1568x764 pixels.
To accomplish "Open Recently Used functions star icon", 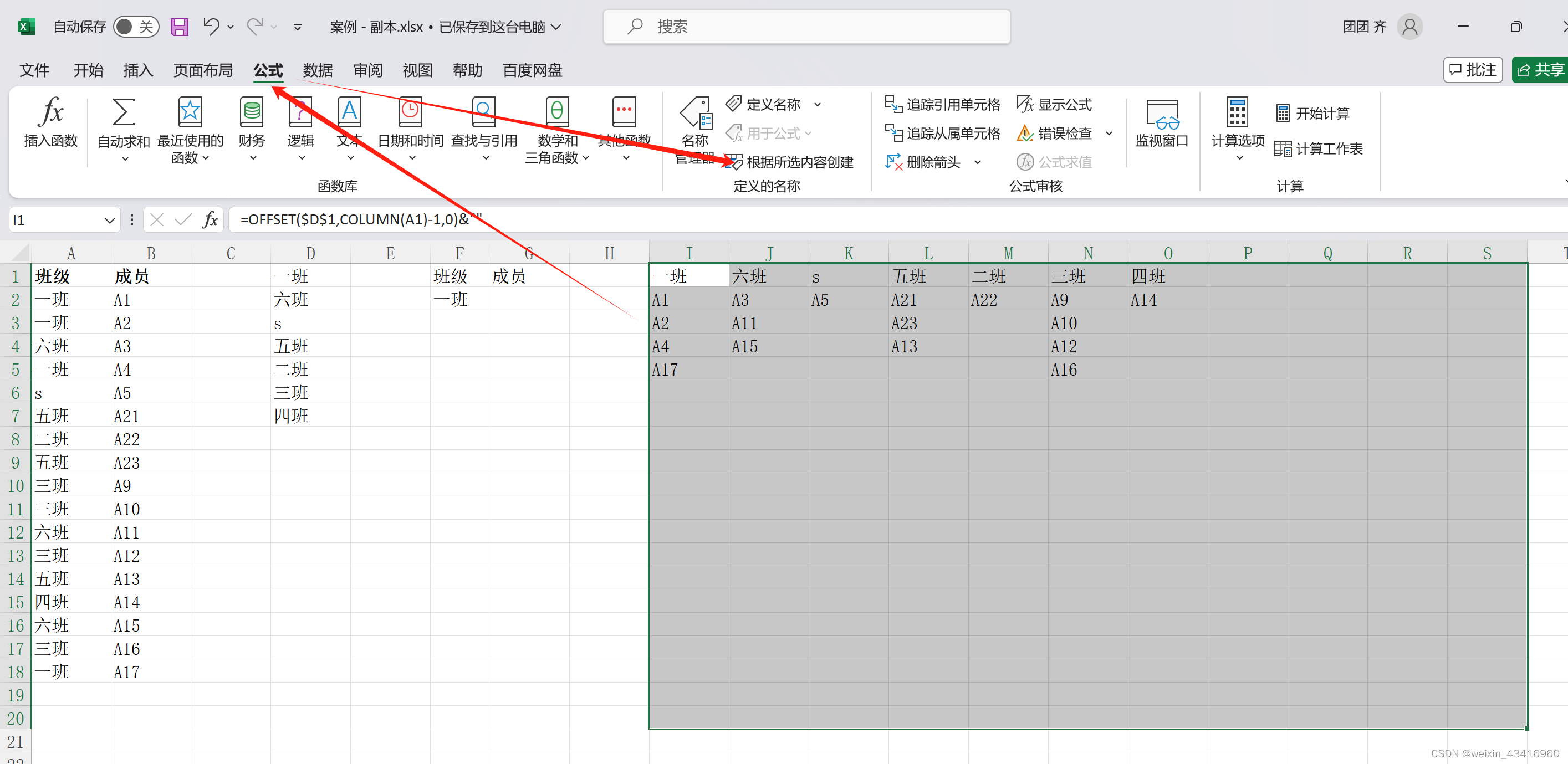I will [190, 113].
